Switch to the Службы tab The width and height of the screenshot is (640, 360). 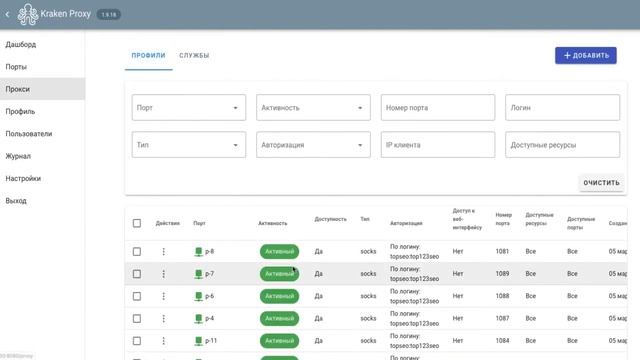(194, 56)
